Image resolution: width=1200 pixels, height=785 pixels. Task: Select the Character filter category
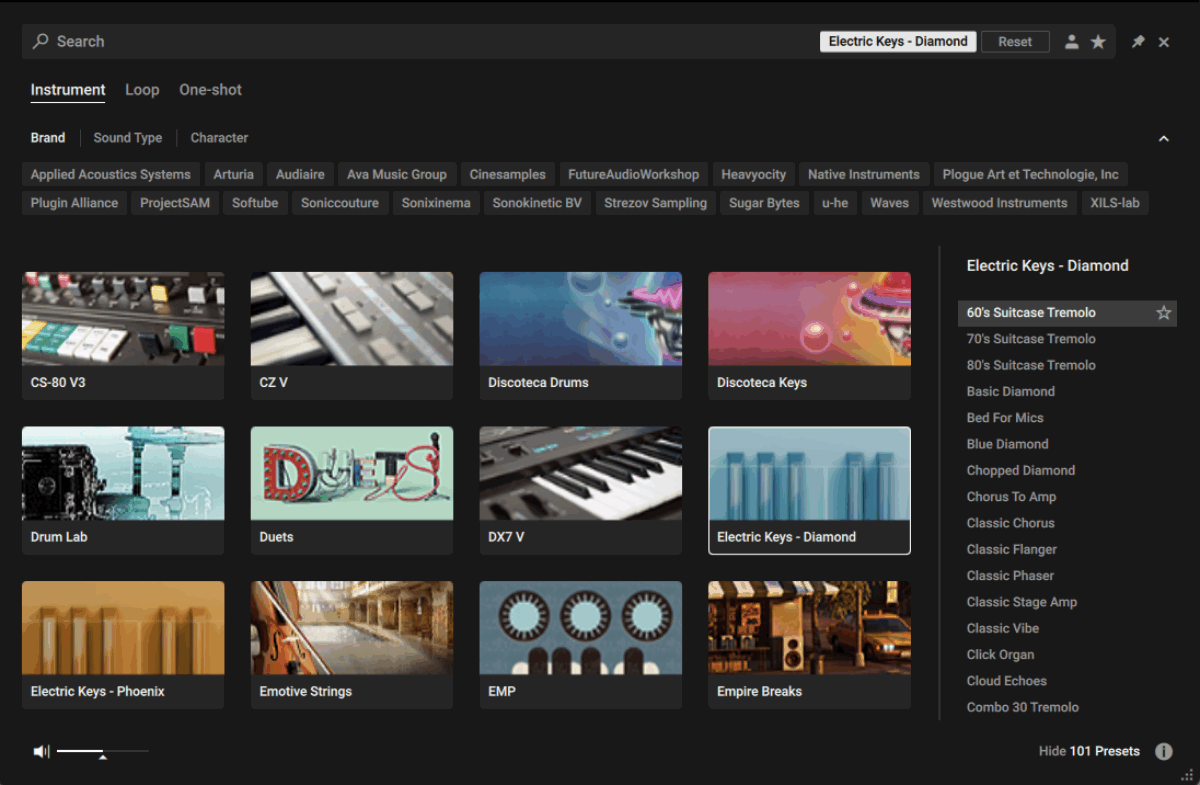pyautogui.click(x=219, y=138)
